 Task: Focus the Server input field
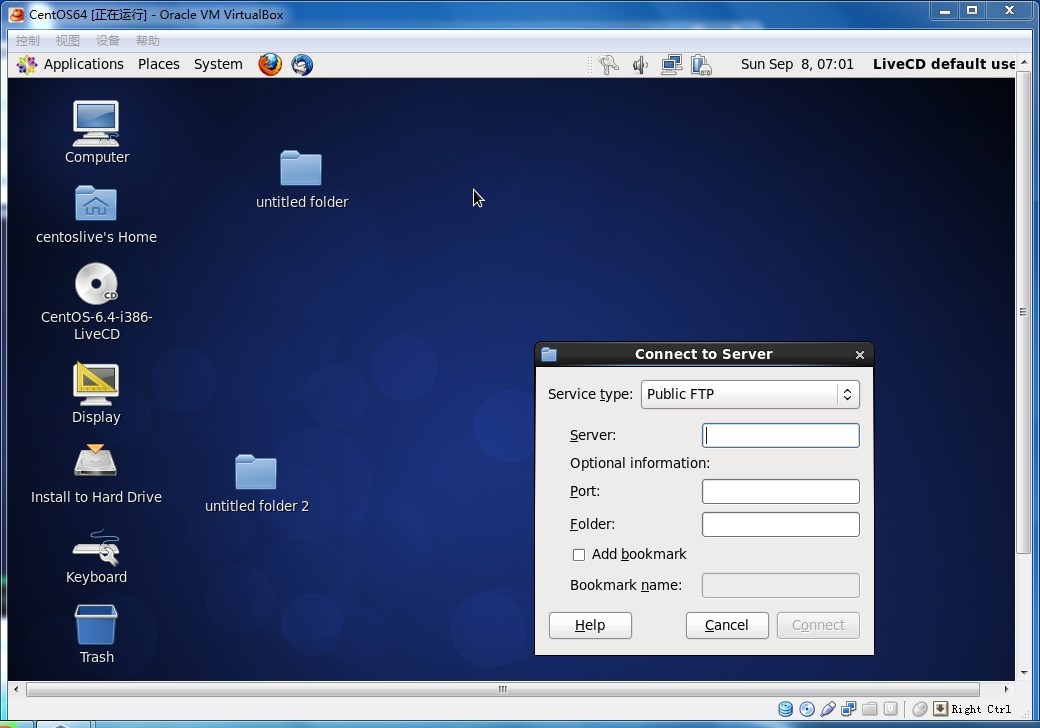coord(781,436)
